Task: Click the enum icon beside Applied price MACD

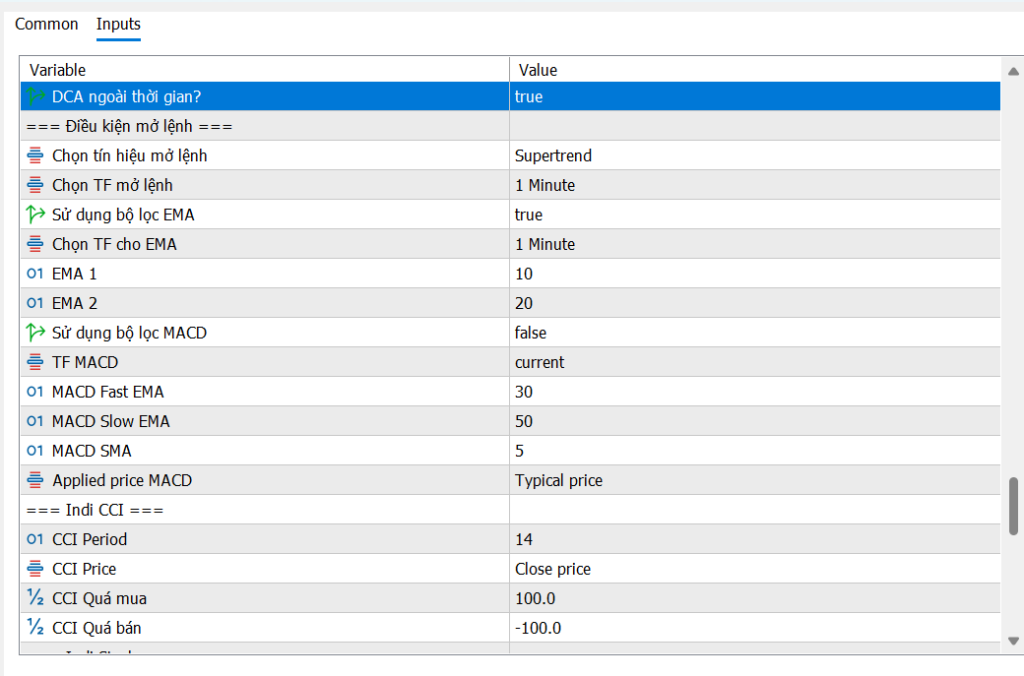Action: click(x=36, y=481)
